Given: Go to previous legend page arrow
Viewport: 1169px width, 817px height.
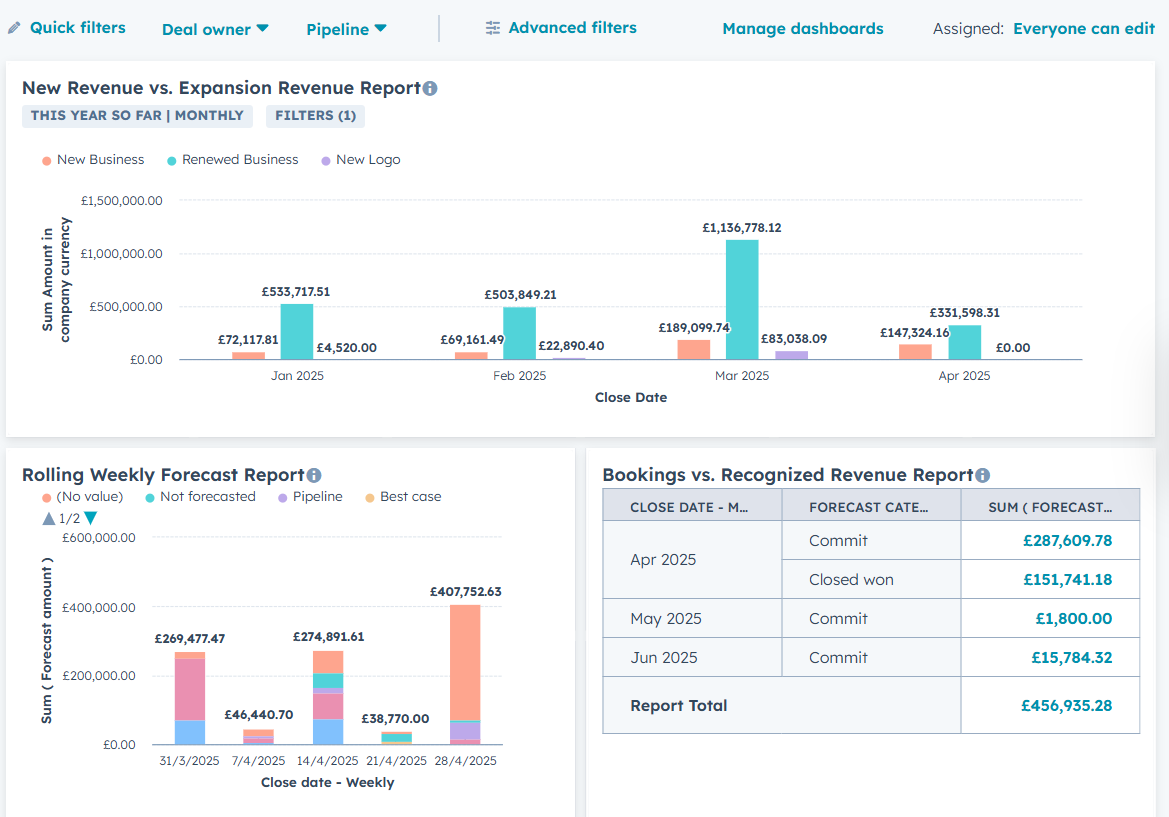Looking at the screenshot, I should click(x=49, y=519).
